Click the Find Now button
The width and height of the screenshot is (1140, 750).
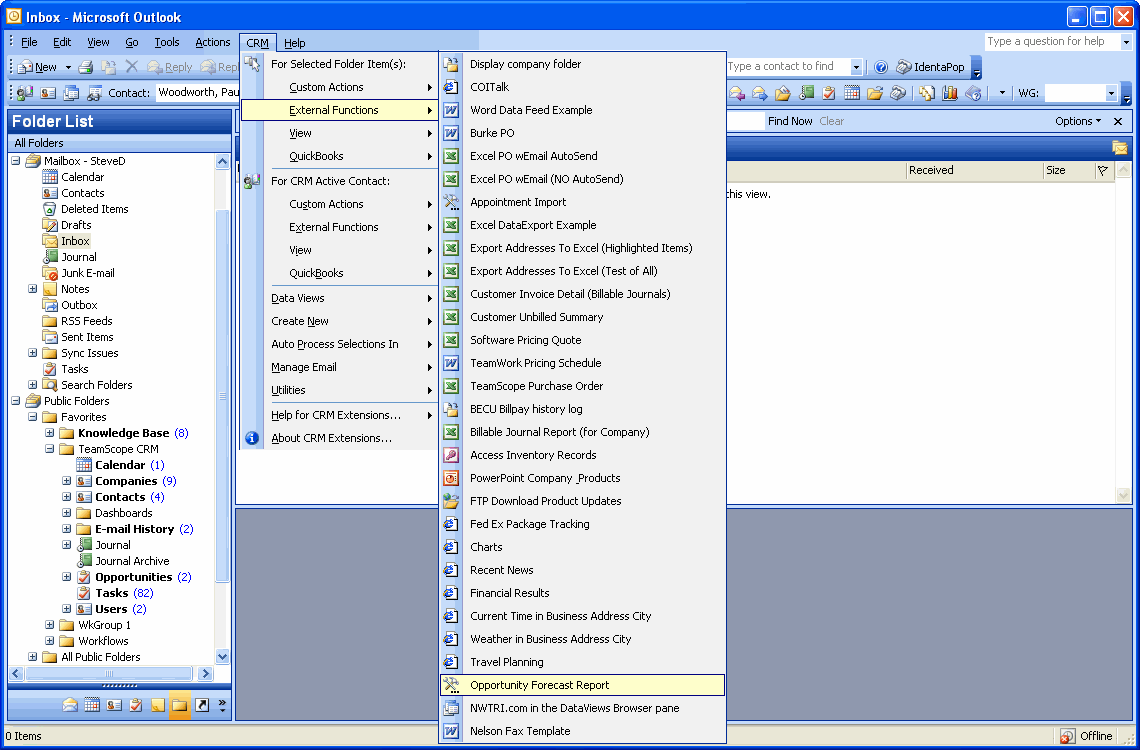pos(790,121)
